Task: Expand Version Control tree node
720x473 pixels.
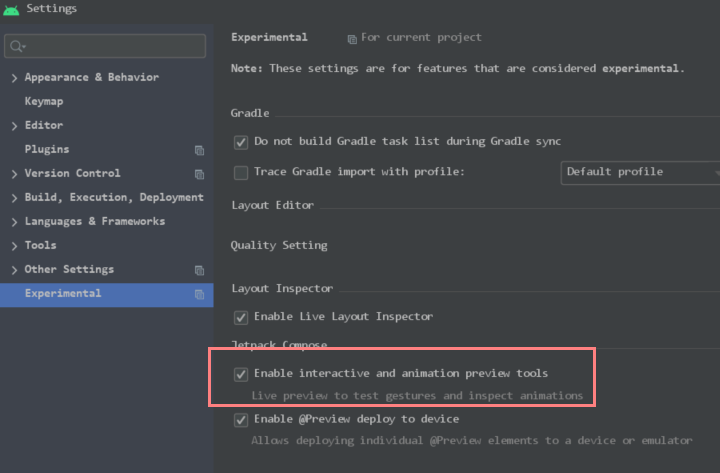Action: (x=14, y=174)
